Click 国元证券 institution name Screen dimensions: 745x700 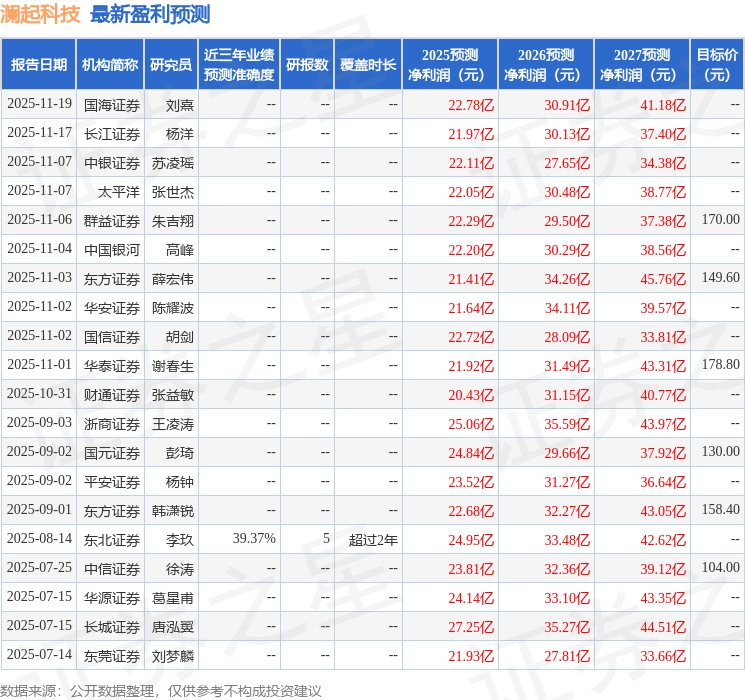point(112,453)
